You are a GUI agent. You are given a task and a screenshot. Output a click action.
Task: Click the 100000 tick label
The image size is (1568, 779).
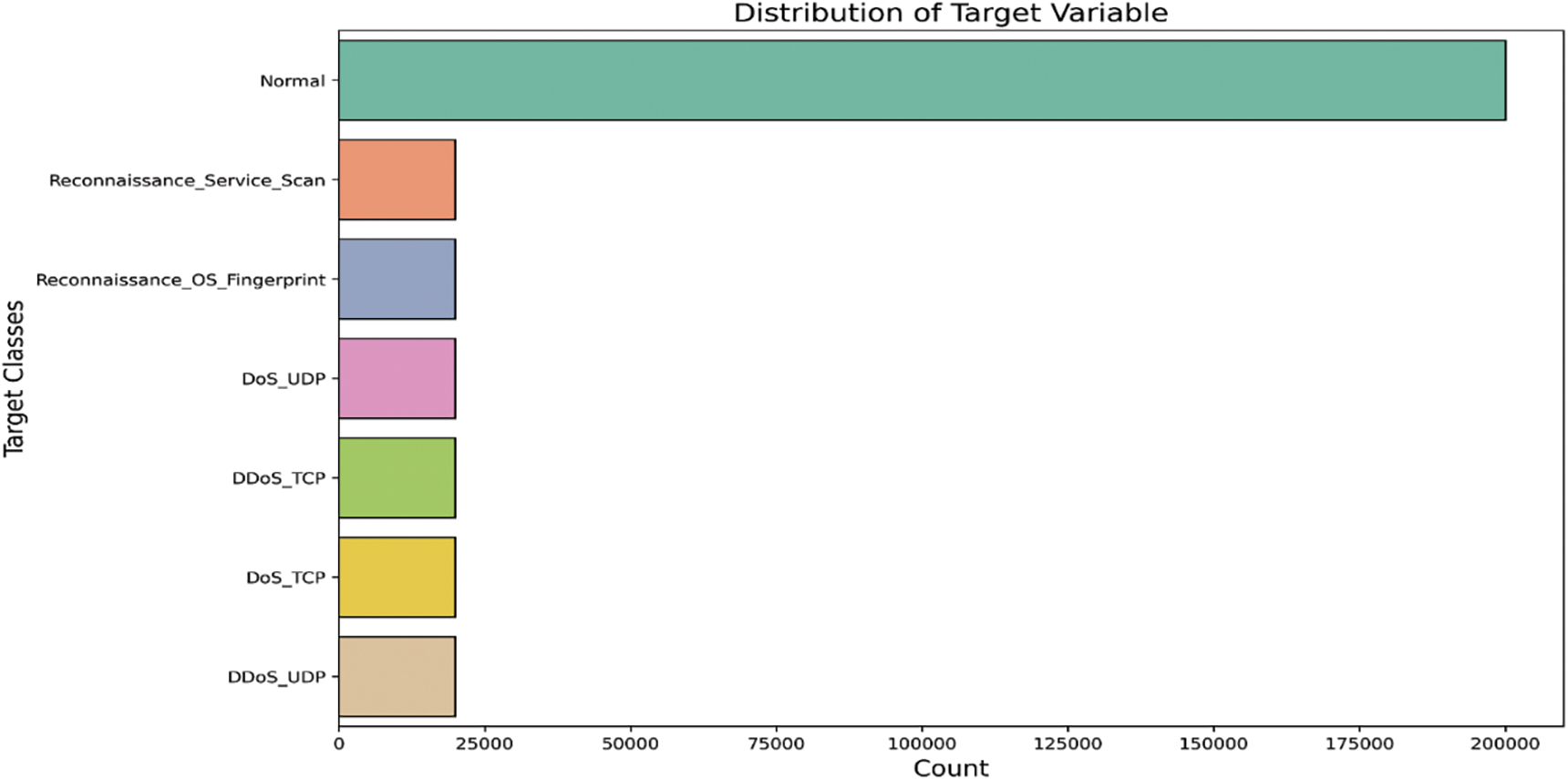tap(922, 743)
